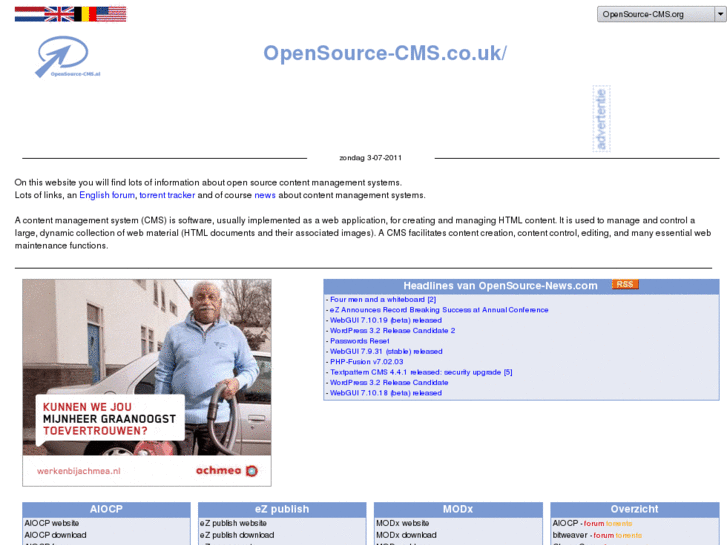Open the bitweaver torrents link in Overzicht

(x=629, y=535)
